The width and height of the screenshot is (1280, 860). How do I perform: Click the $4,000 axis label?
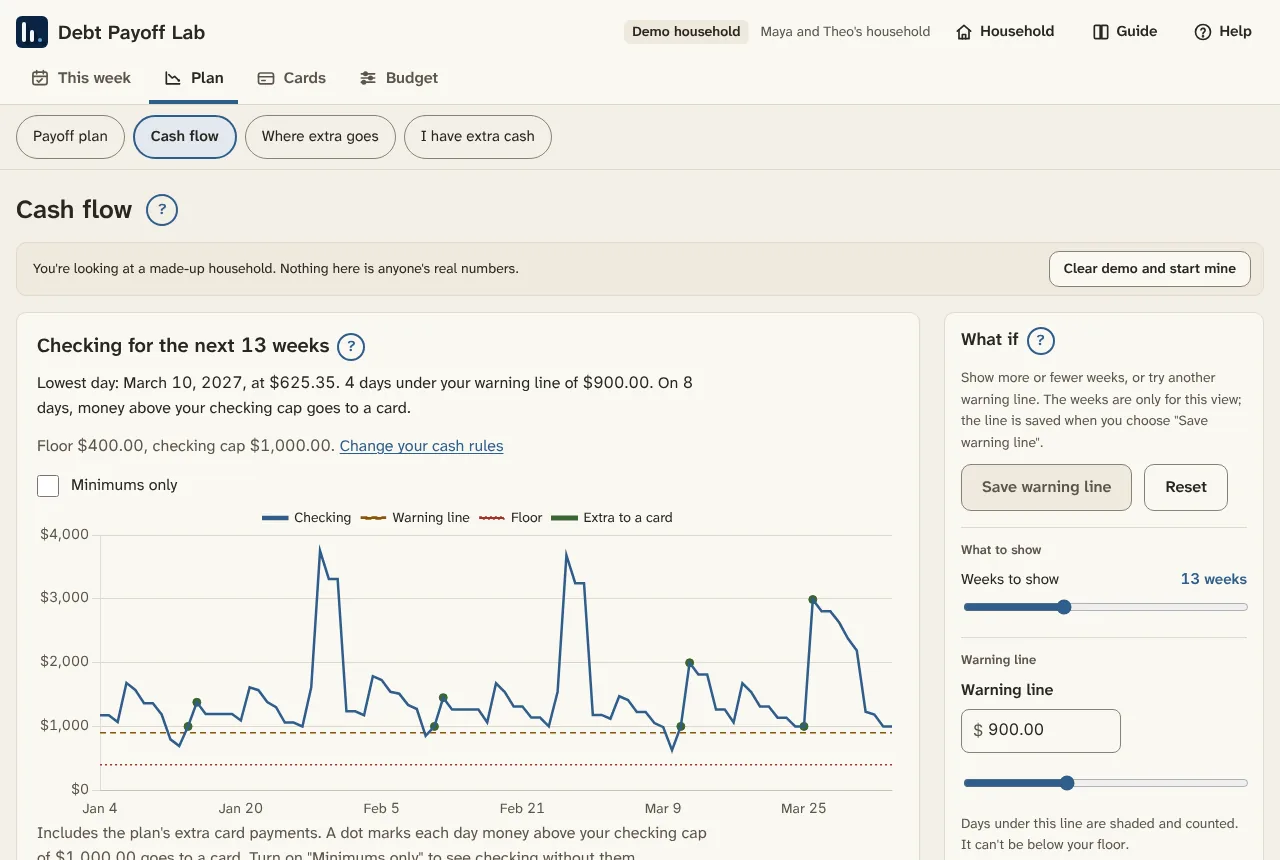click(x=65, y=534)
